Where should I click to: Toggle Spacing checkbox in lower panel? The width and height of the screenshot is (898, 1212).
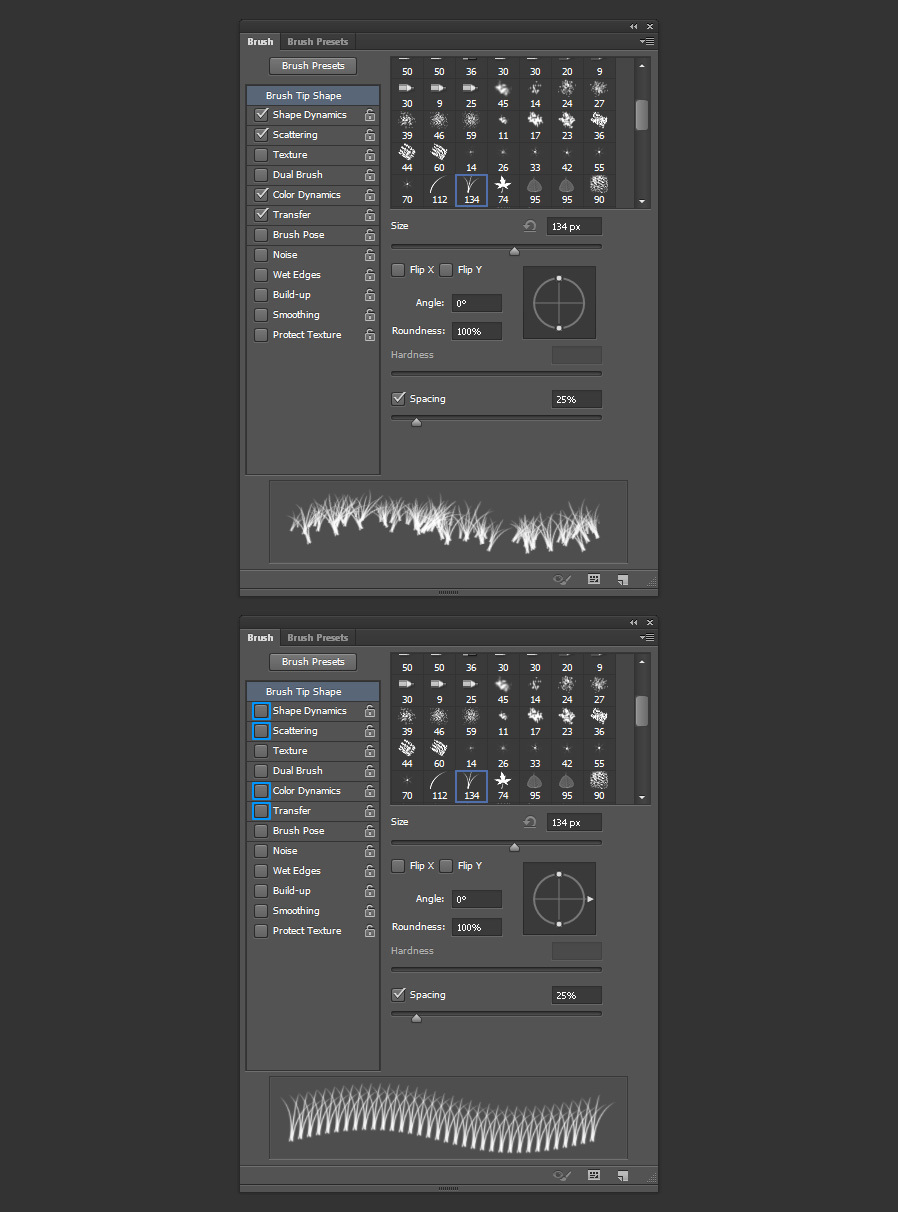[x=398, y=995]
